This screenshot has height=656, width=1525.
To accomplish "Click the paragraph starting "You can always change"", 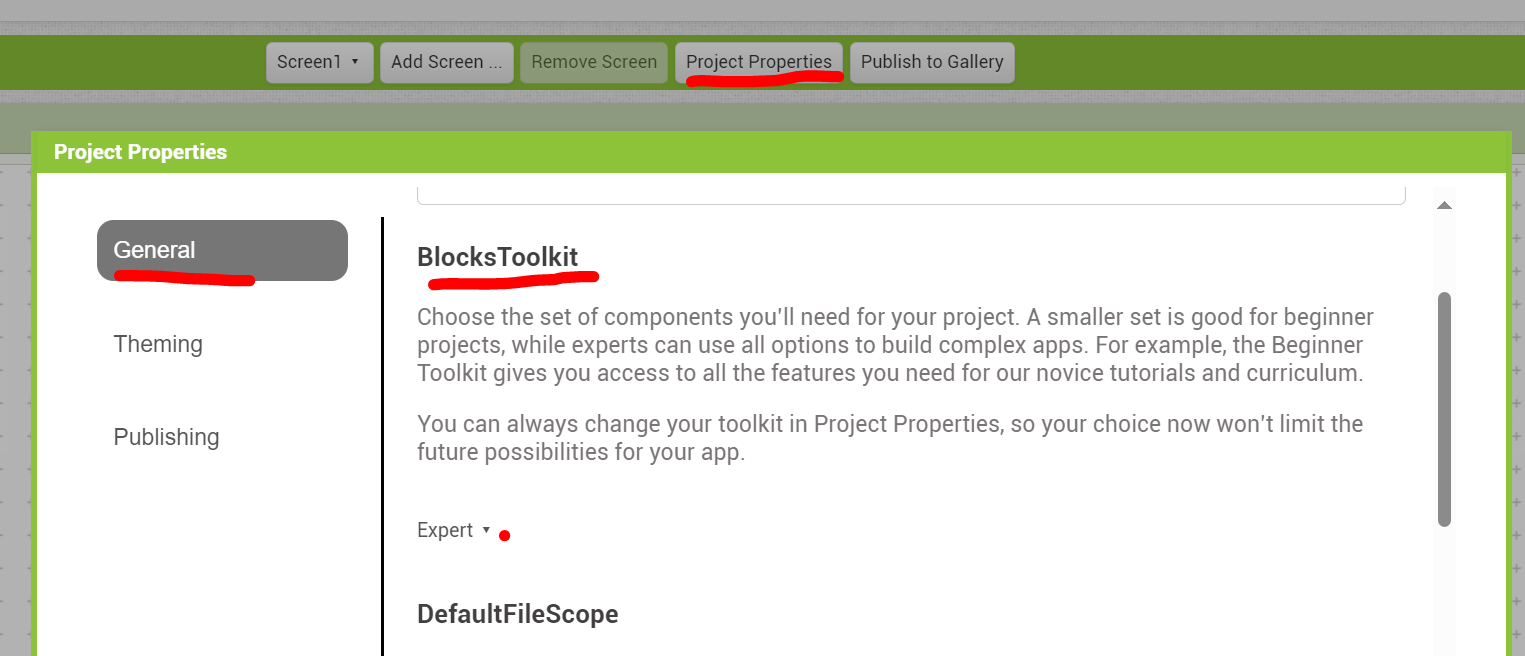I will 890,437.
